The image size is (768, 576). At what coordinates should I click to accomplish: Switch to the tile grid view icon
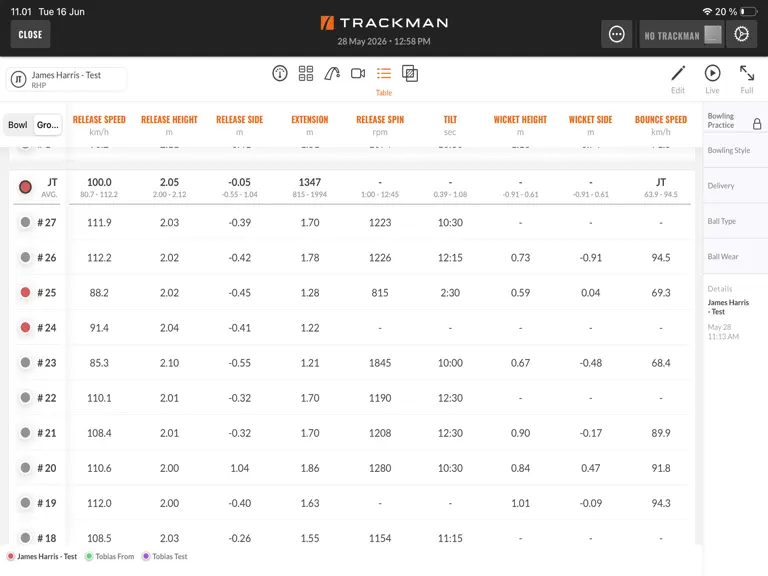306,73
